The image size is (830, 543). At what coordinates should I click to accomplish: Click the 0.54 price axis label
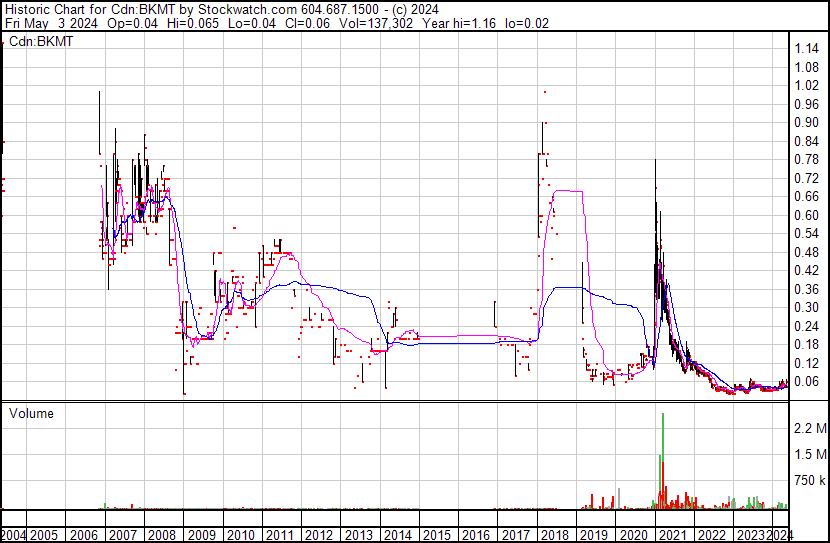(x=807, y=234)
